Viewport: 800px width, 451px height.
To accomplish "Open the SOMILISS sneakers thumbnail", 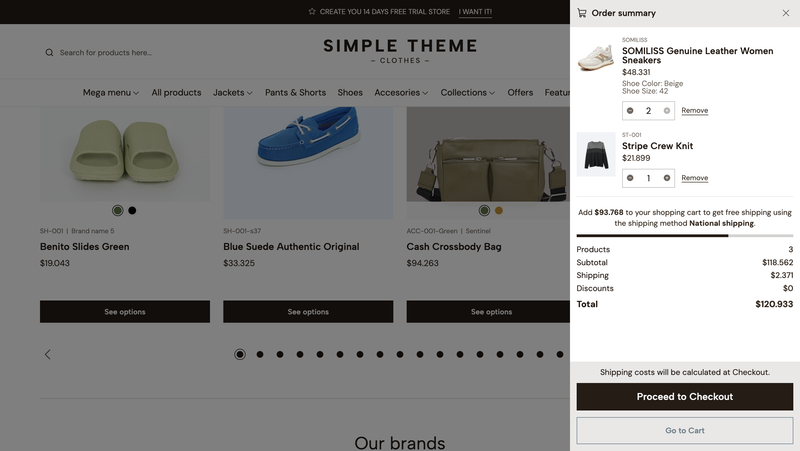I will (x=596, y=57).
